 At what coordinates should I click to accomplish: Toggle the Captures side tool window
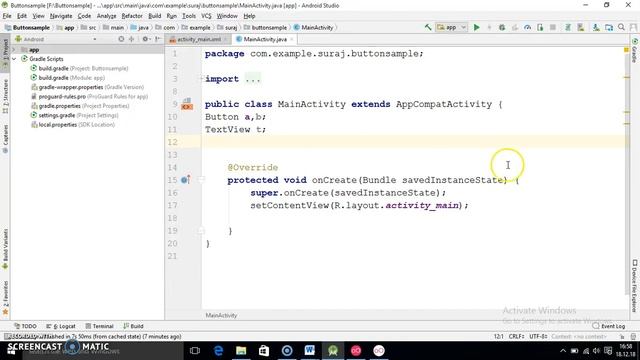tap(5, 139)
